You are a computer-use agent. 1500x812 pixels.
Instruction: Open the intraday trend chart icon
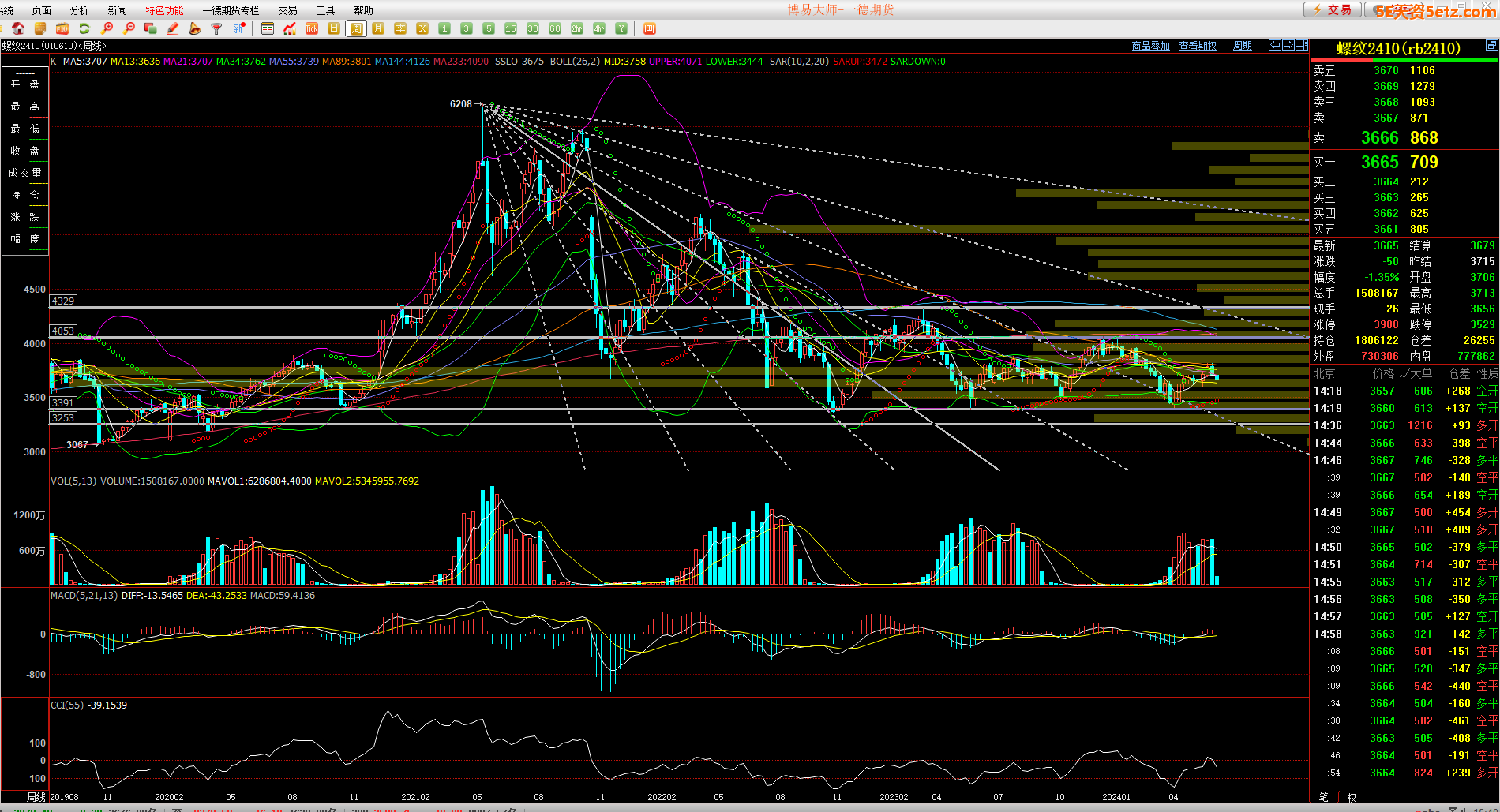(290, 28)
